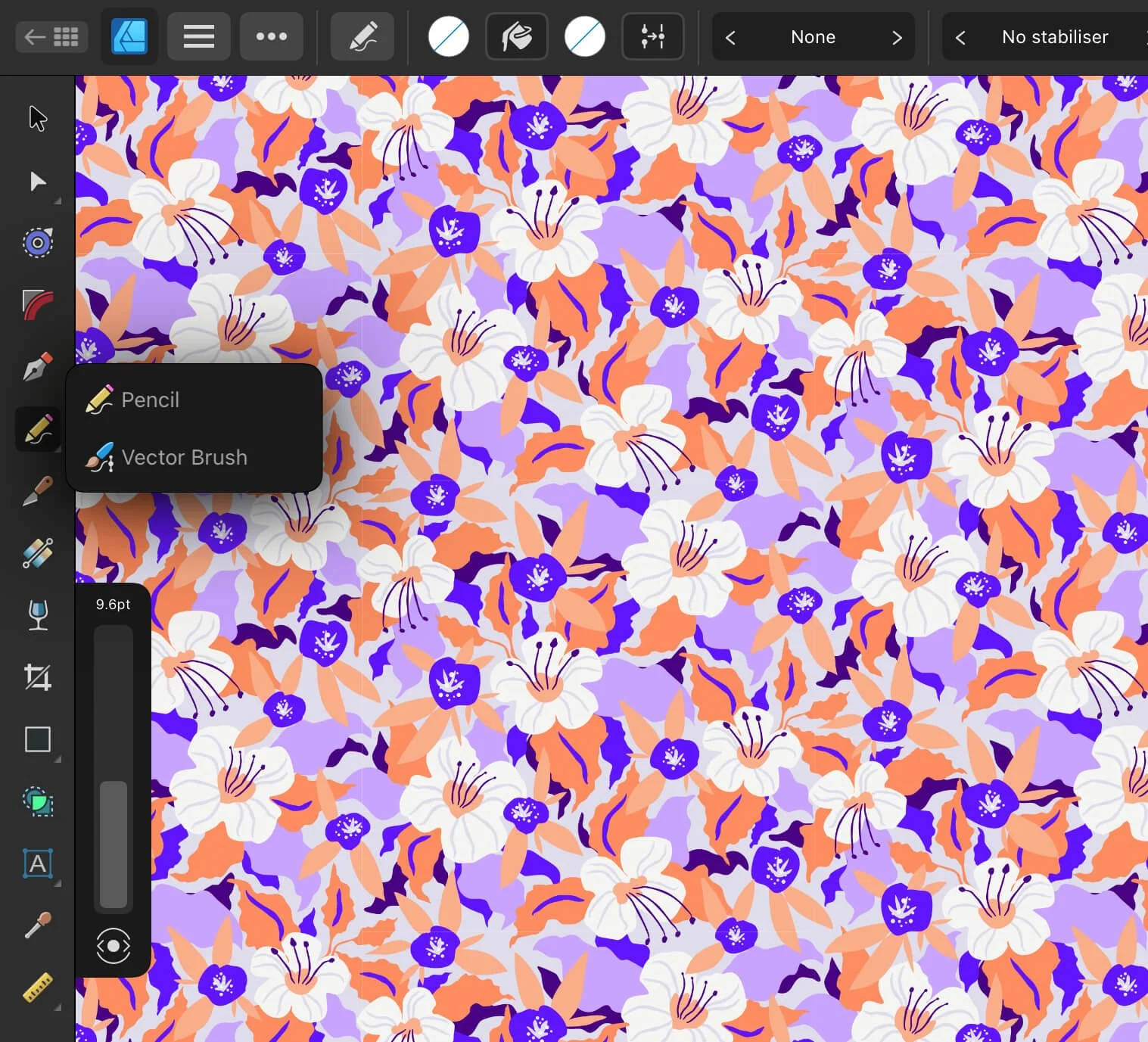The height and width of the screenshot is (1042, 1148).
Task: Click the pencil sculpt mode button
Action: [362, 36]
